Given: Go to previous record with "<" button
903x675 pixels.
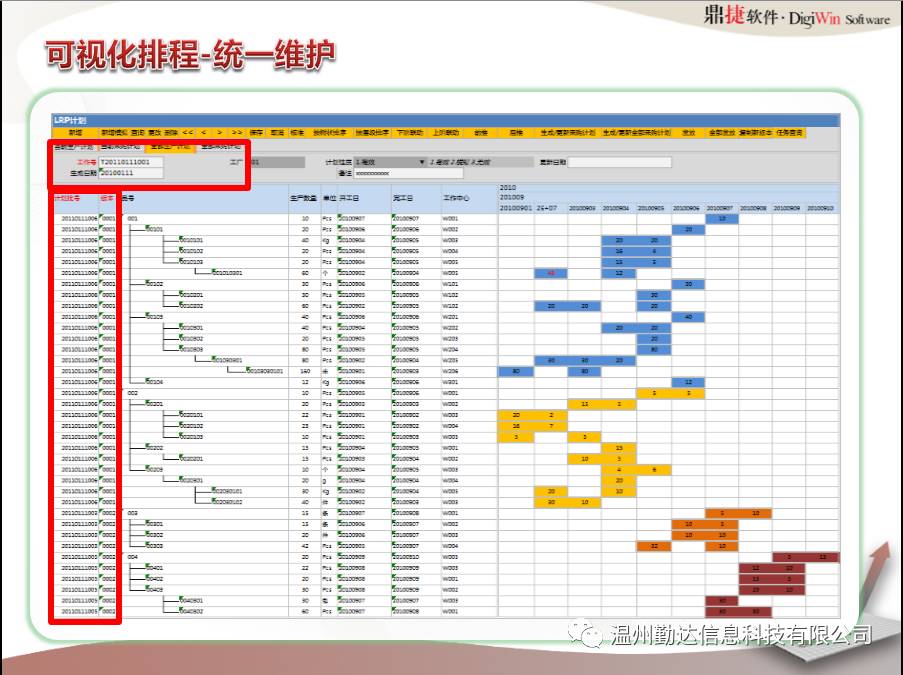Looking at the screenshot, I should (204, 132).
